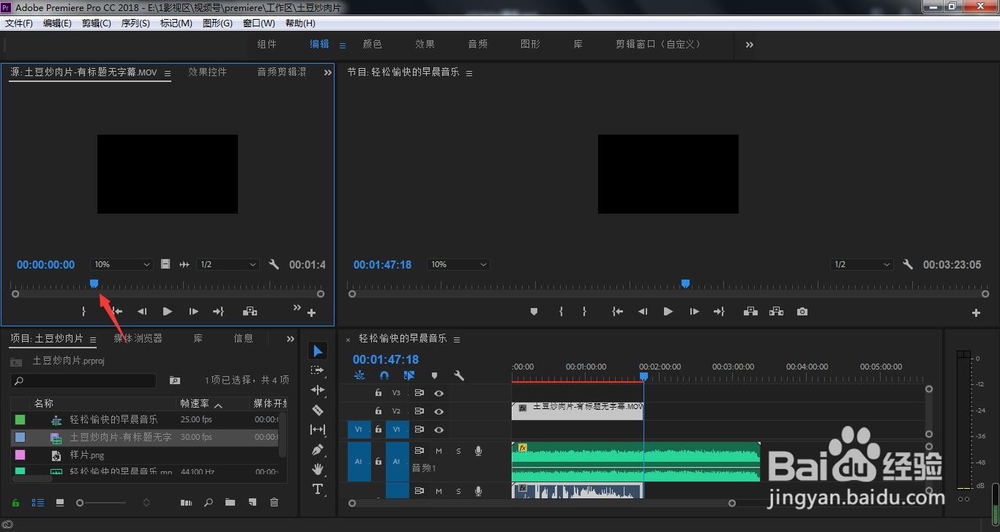Open Program monitor panel menu

pos(469,73)
